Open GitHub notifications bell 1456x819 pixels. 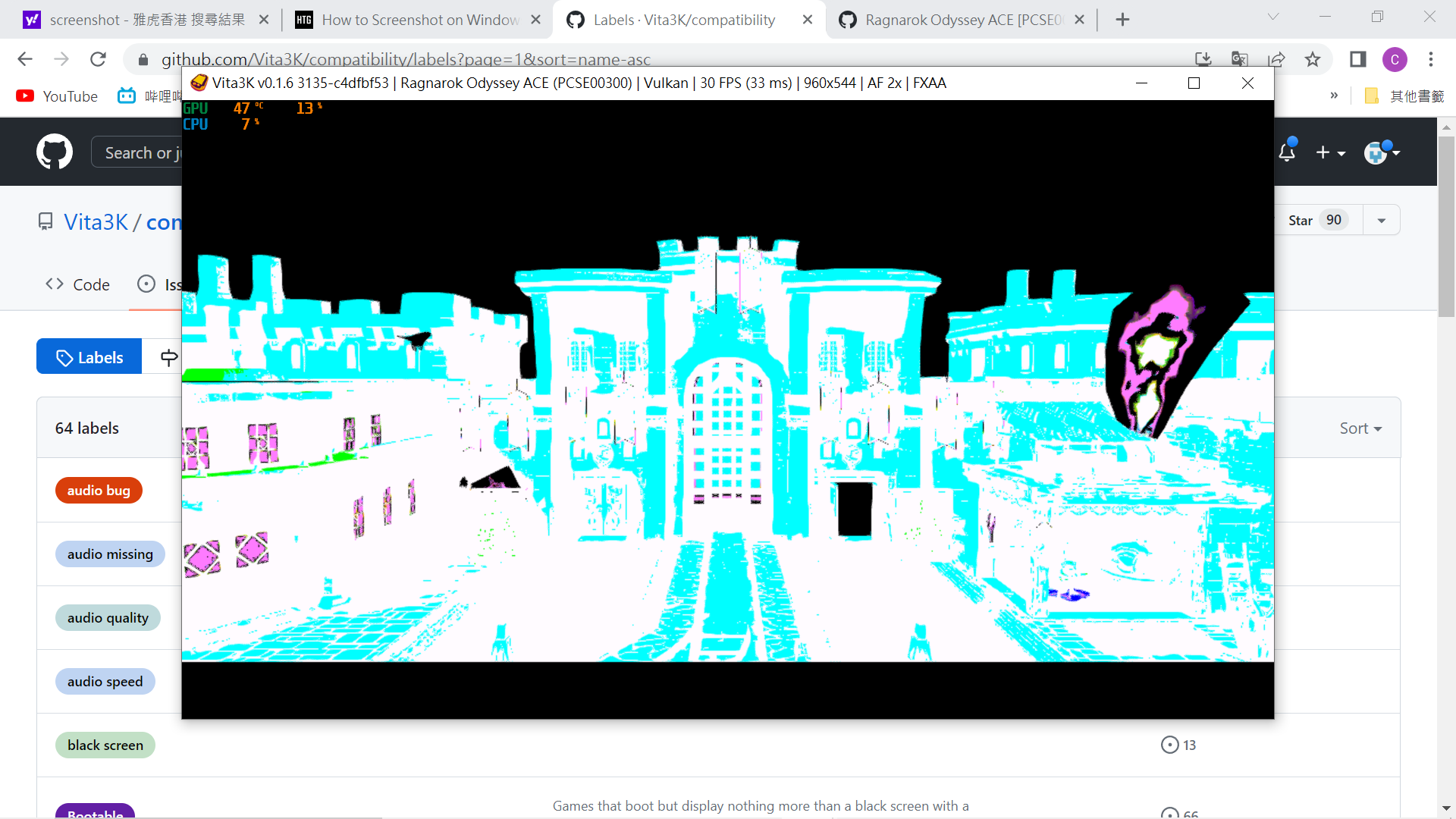pos(1288,152)
